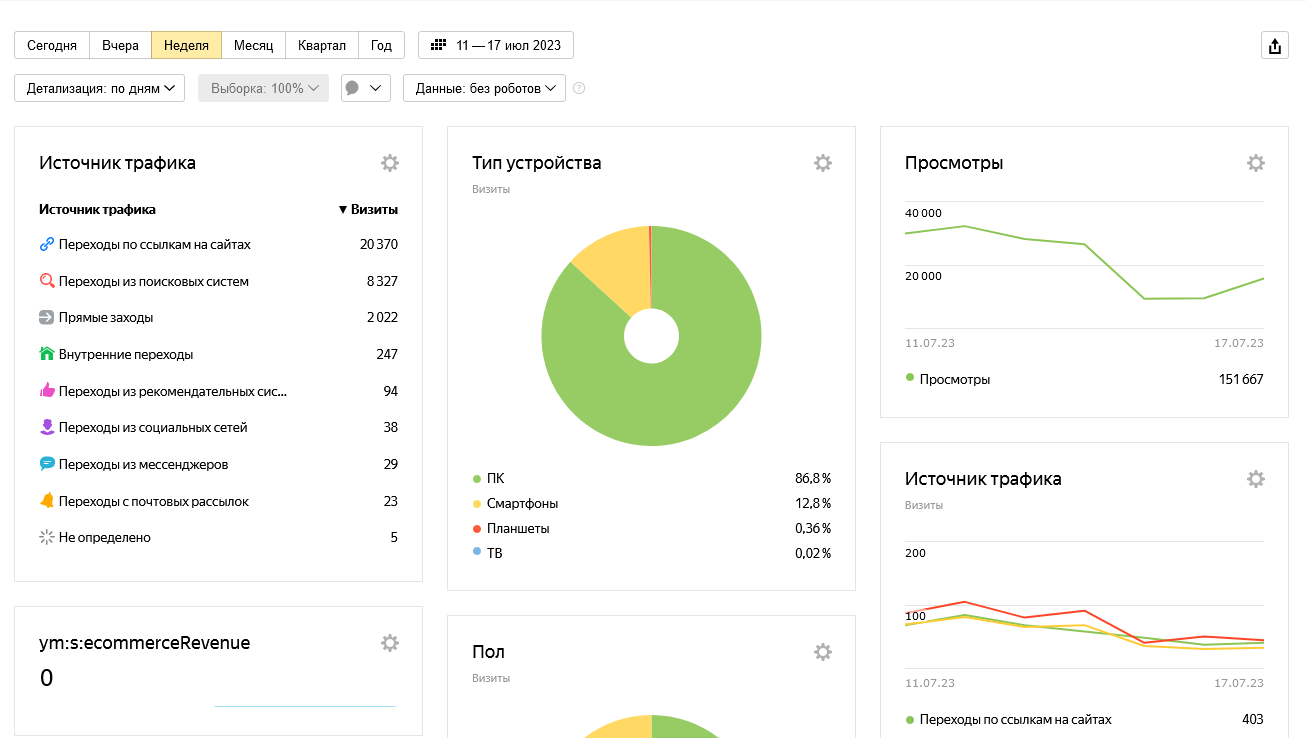1306x738 pixels.
Task: Click Переходы из поисковых систем row
Action: point(153,281)
